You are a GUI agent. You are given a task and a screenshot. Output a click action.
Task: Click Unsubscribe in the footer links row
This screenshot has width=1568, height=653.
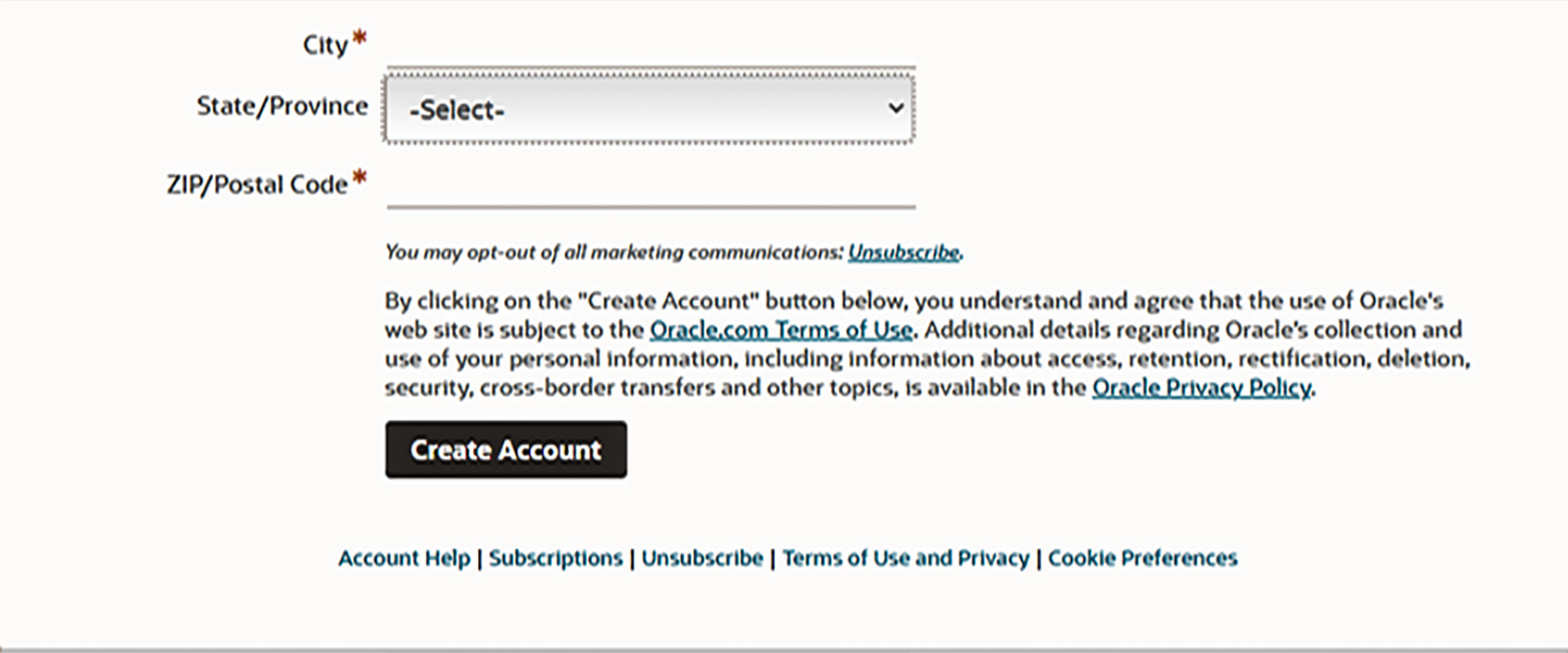(702, 558)
